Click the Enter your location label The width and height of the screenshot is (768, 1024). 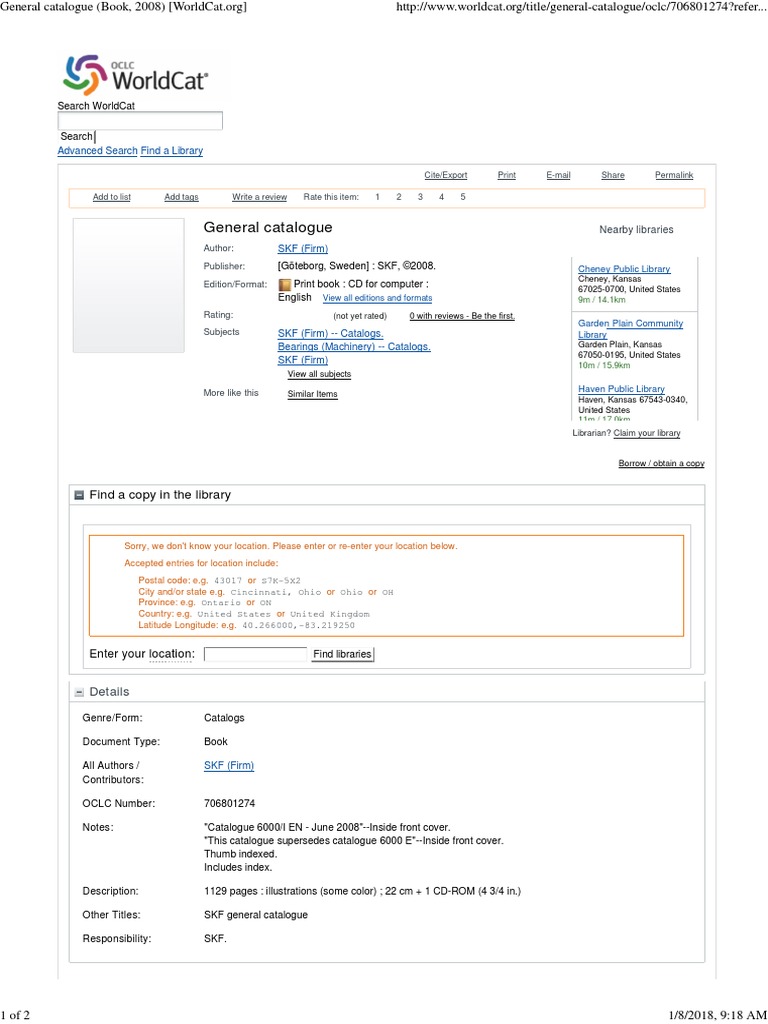[x=142, y=654]
